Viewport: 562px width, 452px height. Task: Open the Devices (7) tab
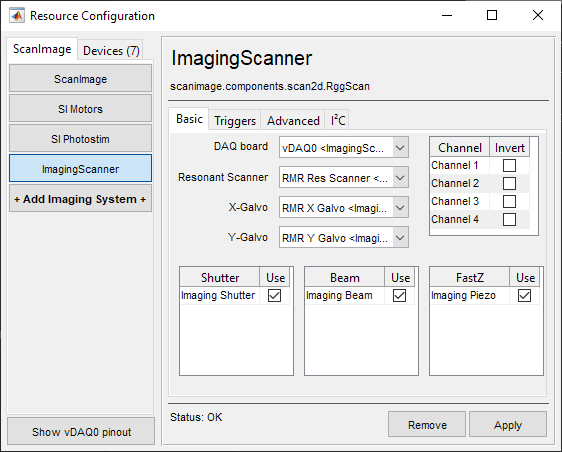111,50
